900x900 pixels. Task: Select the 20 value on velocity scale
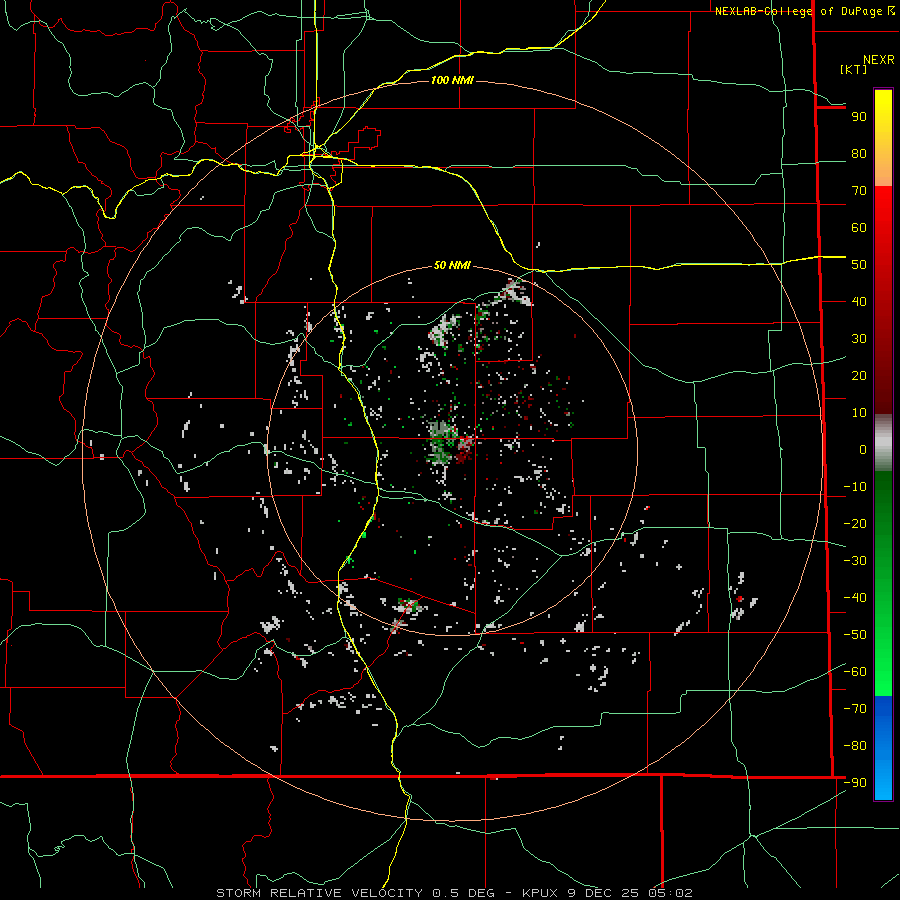pos(859,376)
